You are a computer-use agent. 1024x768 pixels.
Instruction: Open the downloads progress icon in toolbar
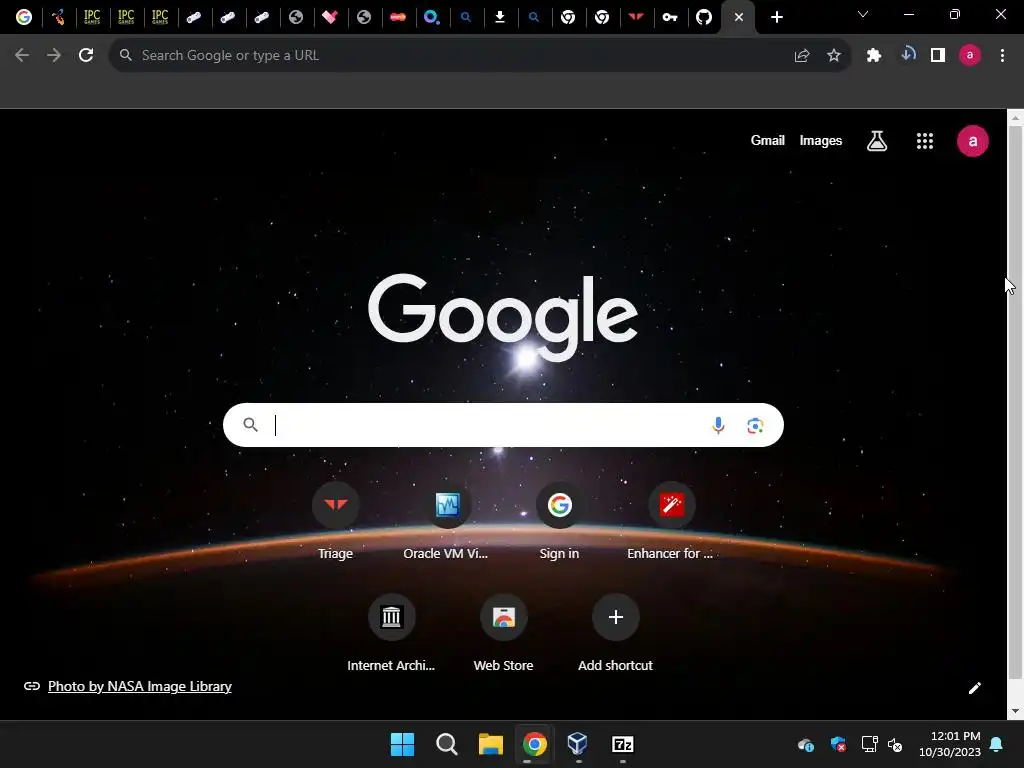pos(908,55)
